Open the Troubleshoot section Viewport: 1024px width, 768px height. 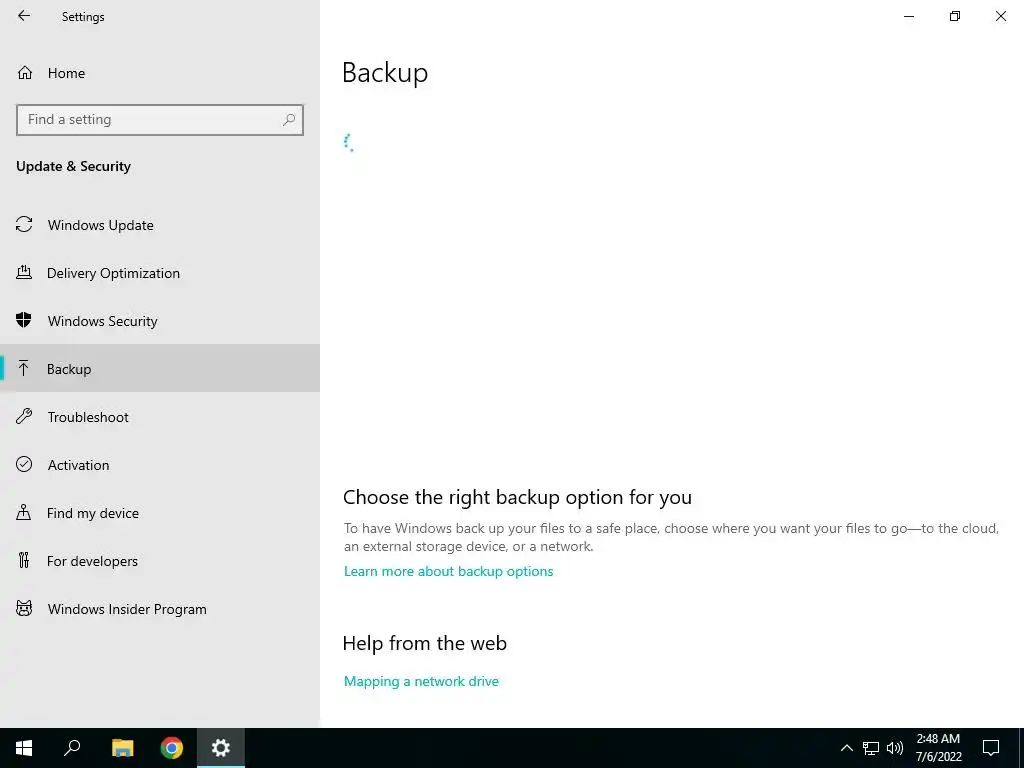pos(160,417)
